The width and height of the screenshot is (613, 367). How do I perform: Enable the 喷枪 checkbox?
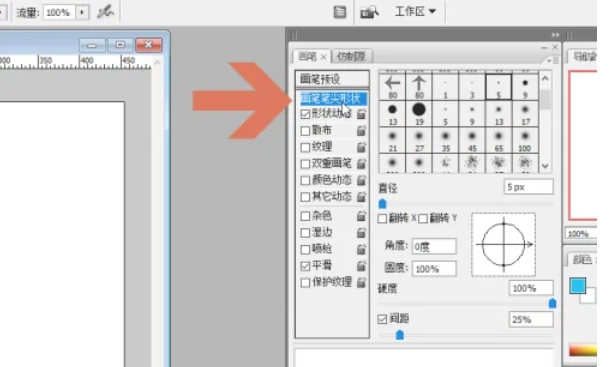point(305,249)
